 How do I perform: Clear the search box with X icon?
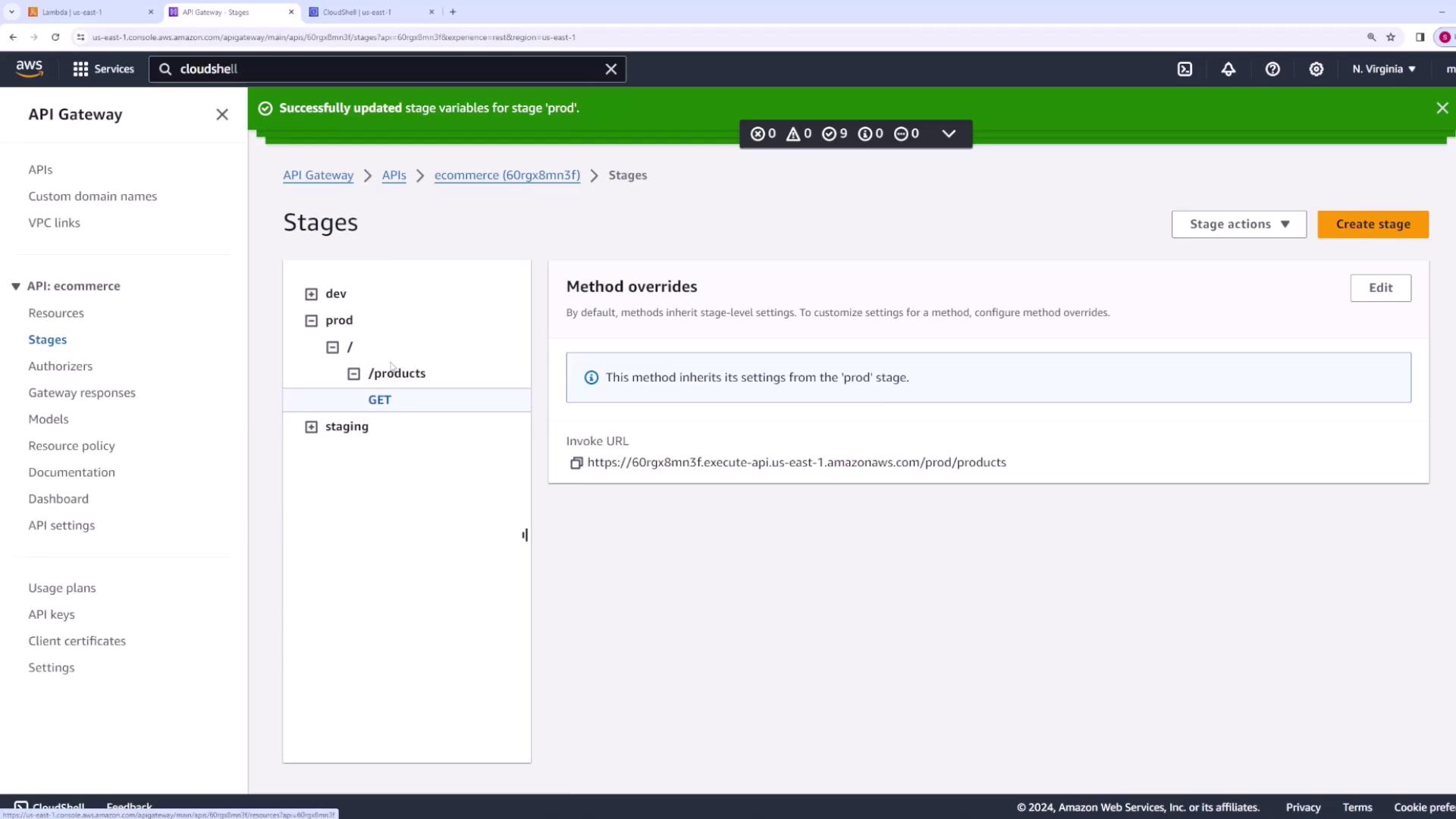(611, 69)
